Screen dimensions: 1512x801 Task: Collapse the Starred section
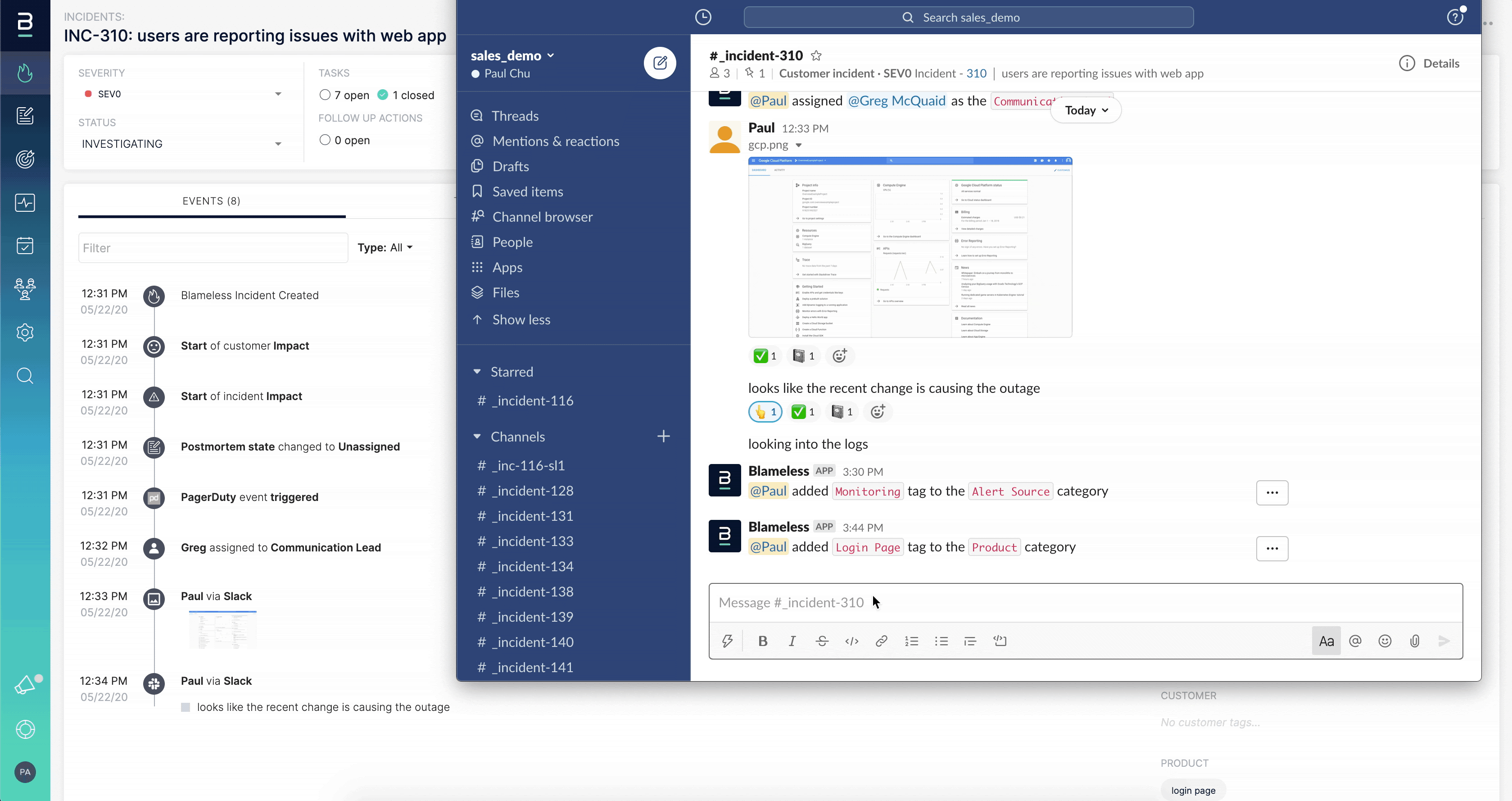tap(477, 372)
